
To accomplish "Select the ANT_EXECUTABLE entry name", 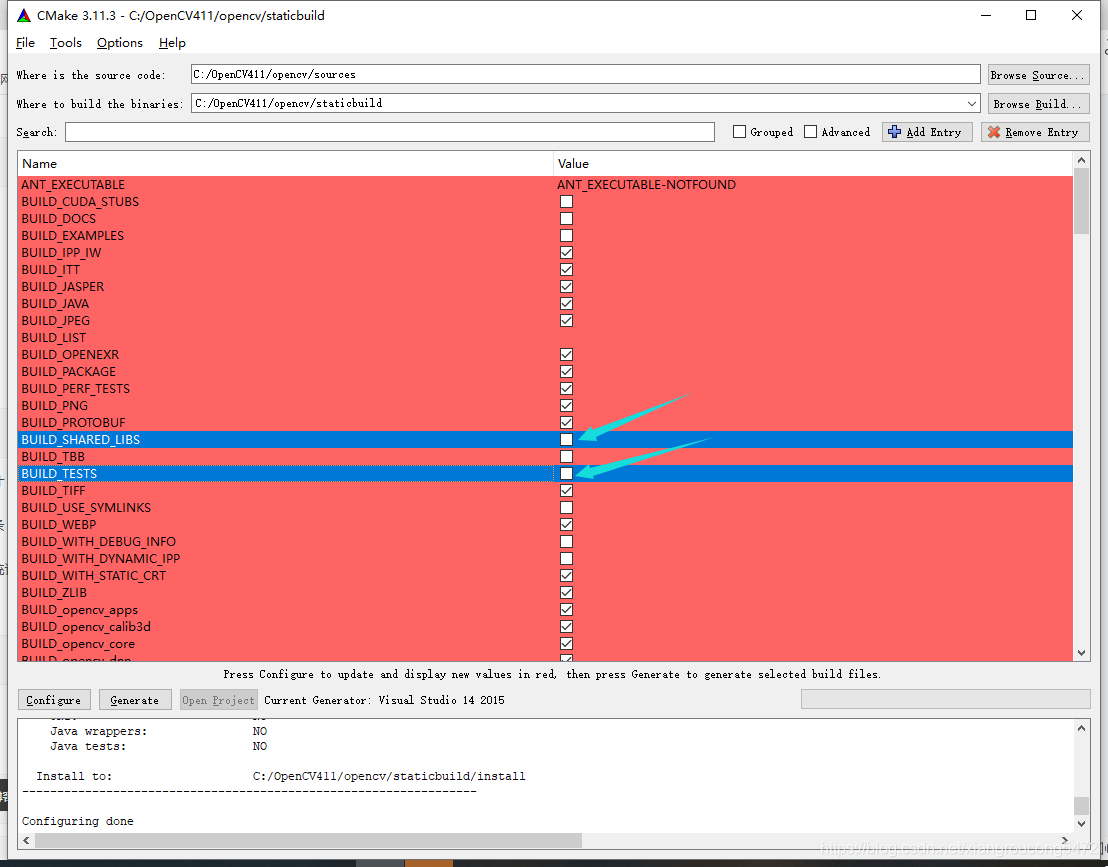I will pyautogui.click(x=73, y=184).
